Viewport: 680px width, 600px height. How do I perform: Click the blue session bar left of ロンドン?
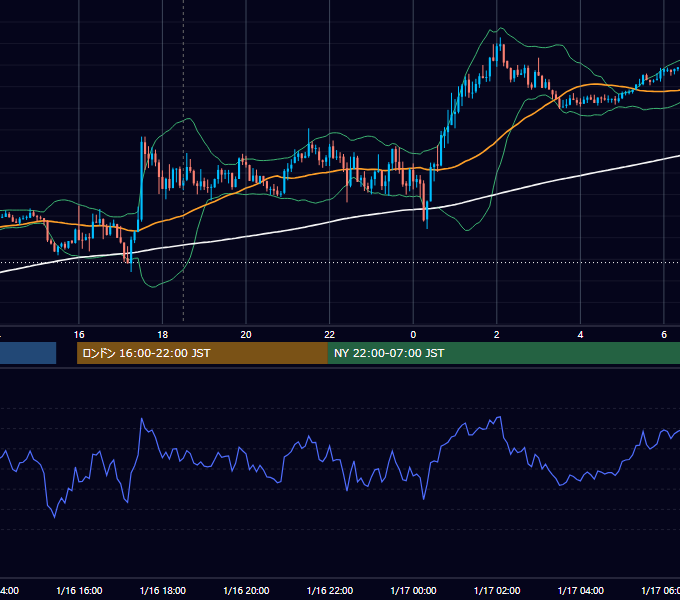(x=28, y=353)
